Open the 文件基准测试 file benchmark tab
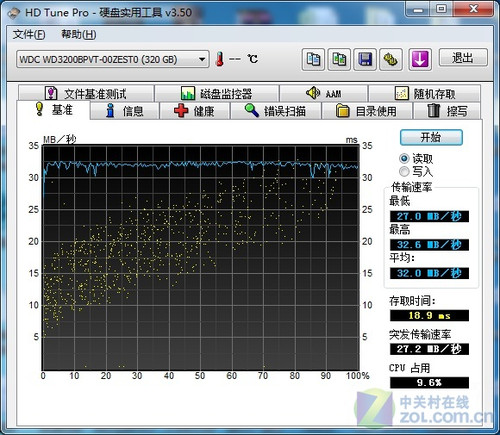This screenshot has height=435, width=500. coord(86,93)
